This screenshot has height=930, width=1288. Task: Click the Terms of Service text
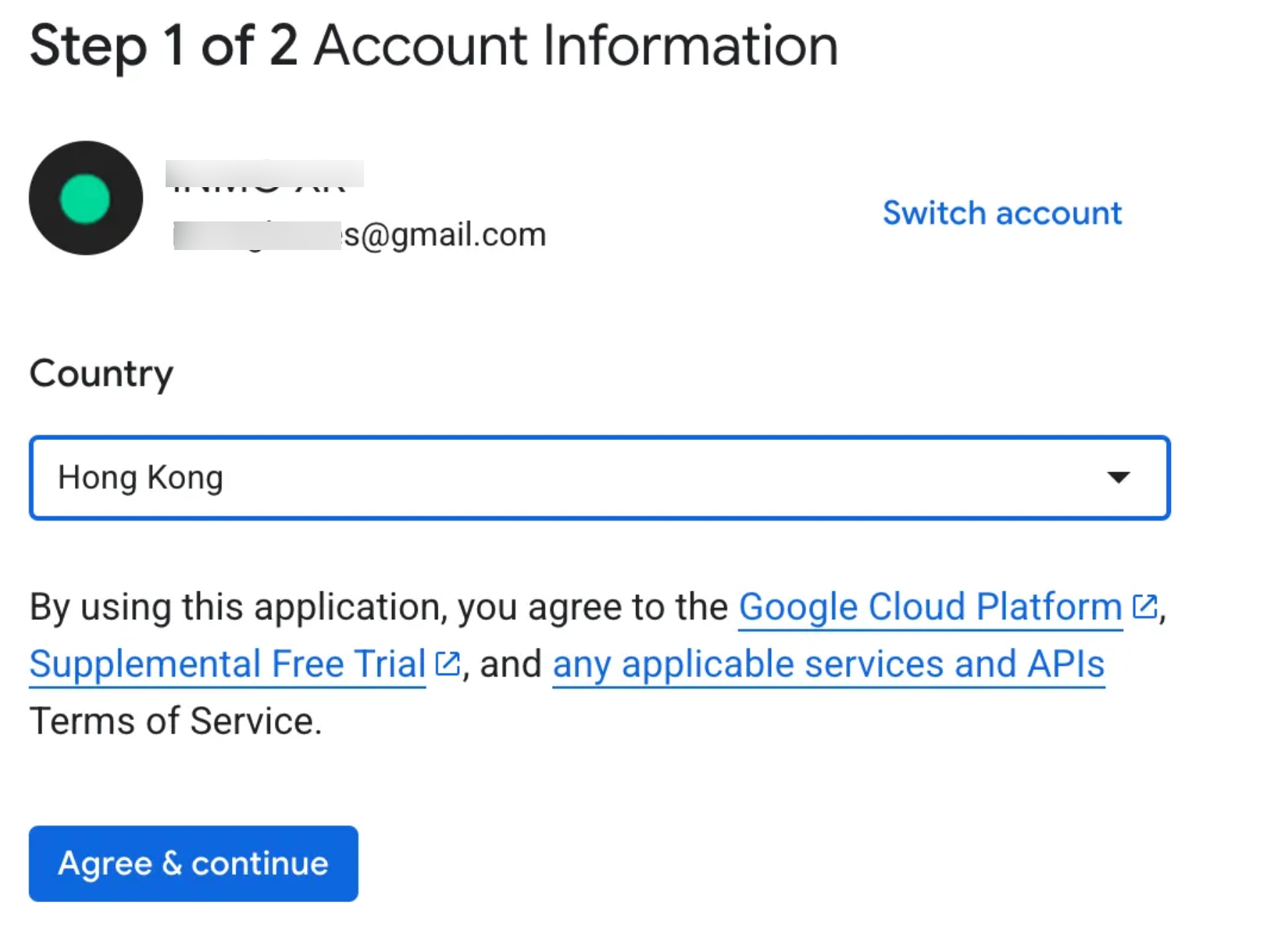coord(176,721)
